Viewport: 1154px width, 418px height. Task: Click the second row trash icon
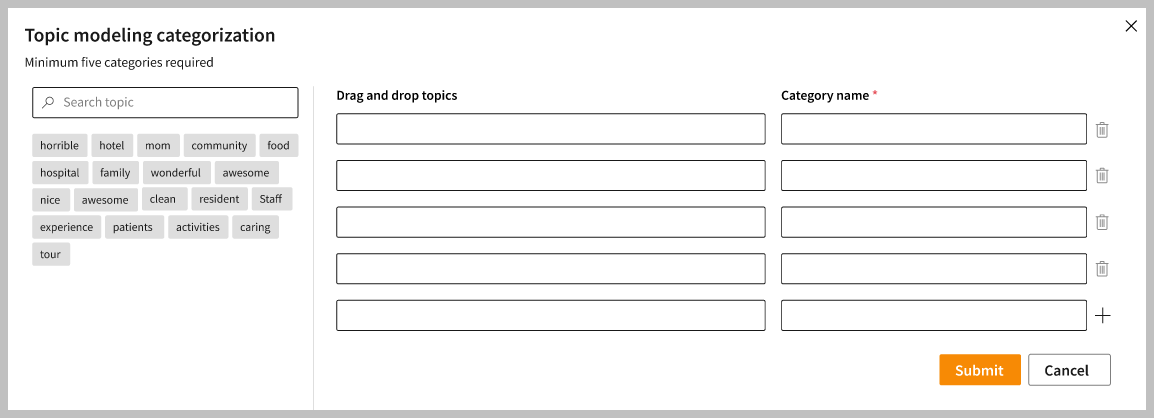tap(1102, 175)
